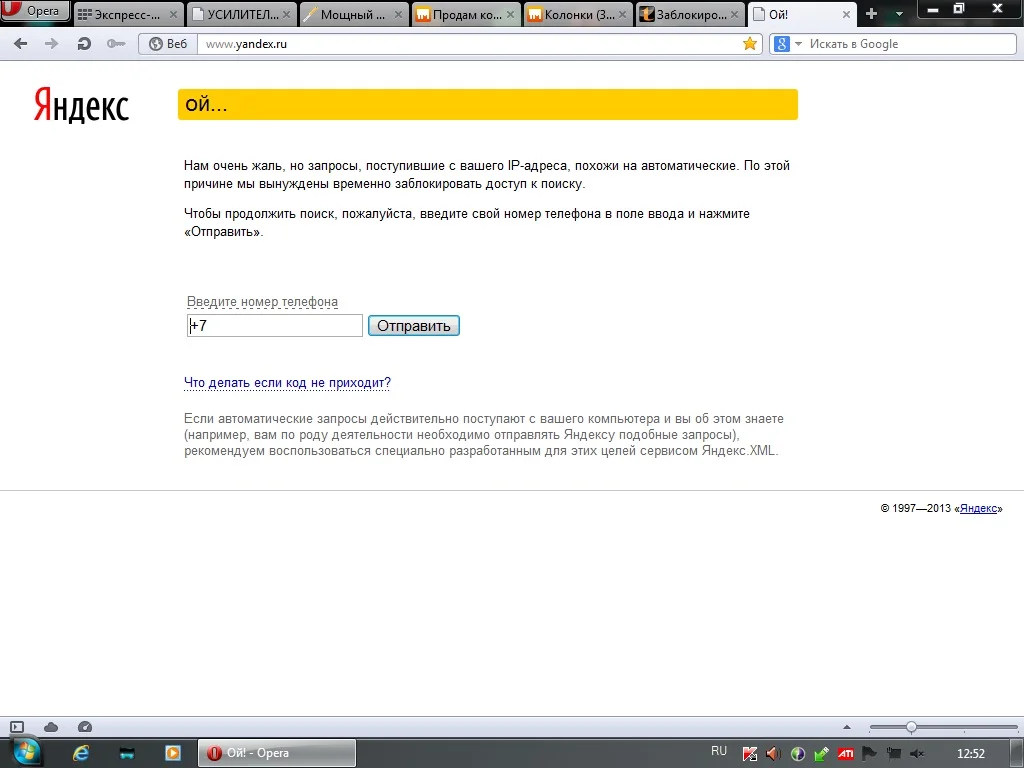Open the Яндекс footer link
This screenshot has height=768, width=1024.
(x=978, y=509)
